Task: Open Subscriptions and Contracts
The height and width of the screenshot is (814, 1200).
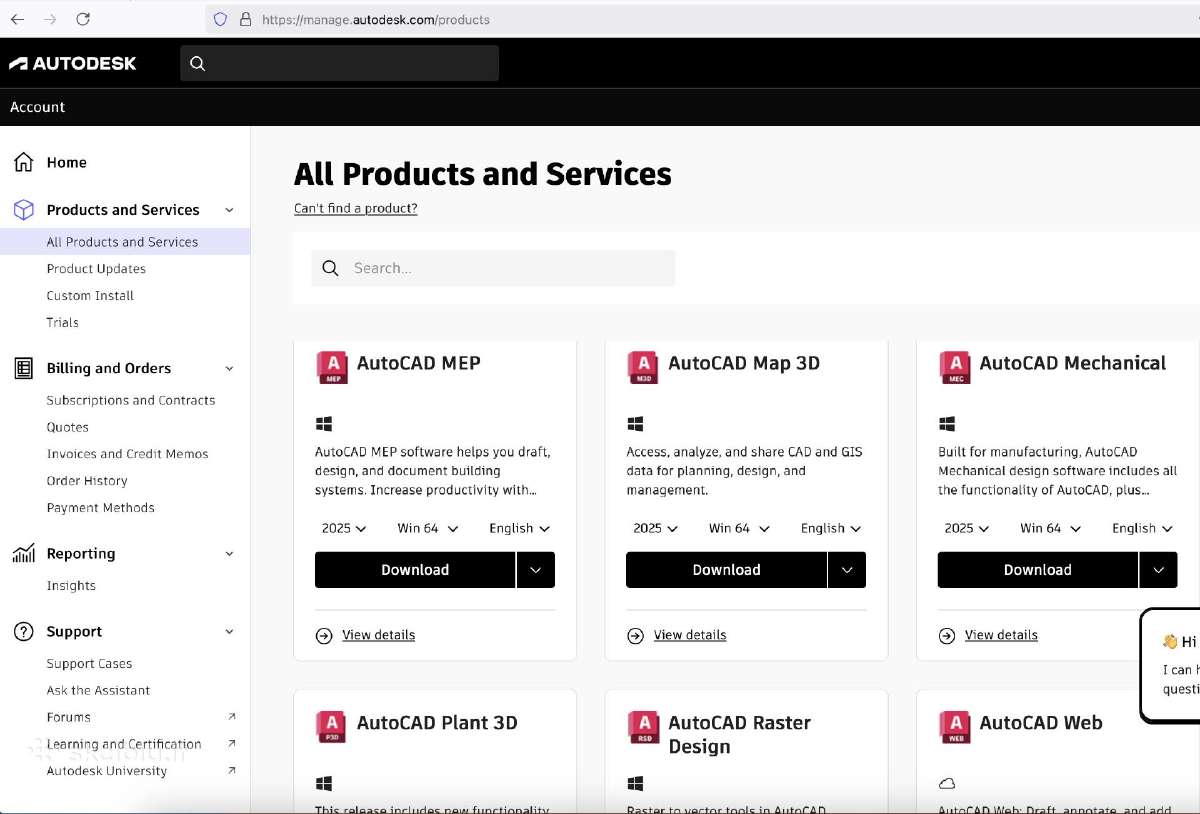Action: 131,400
